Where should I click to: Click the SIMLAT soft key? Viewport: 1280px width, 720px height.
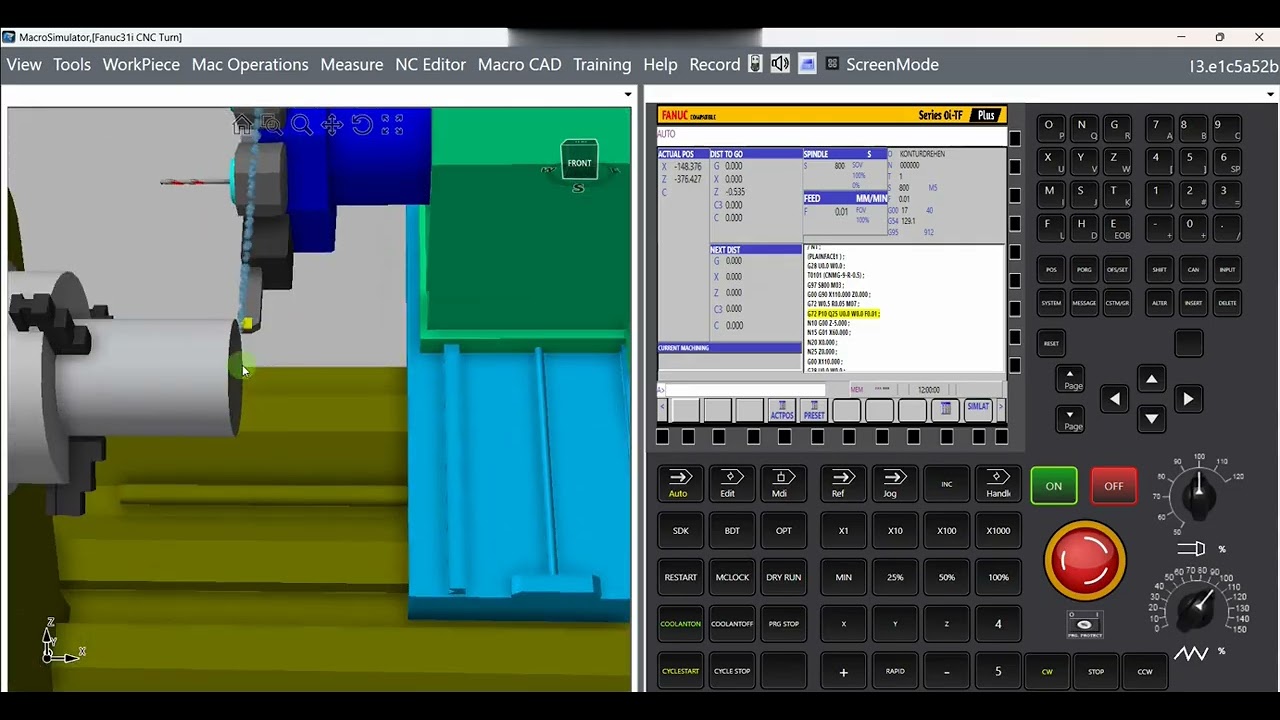pos(978,410)
